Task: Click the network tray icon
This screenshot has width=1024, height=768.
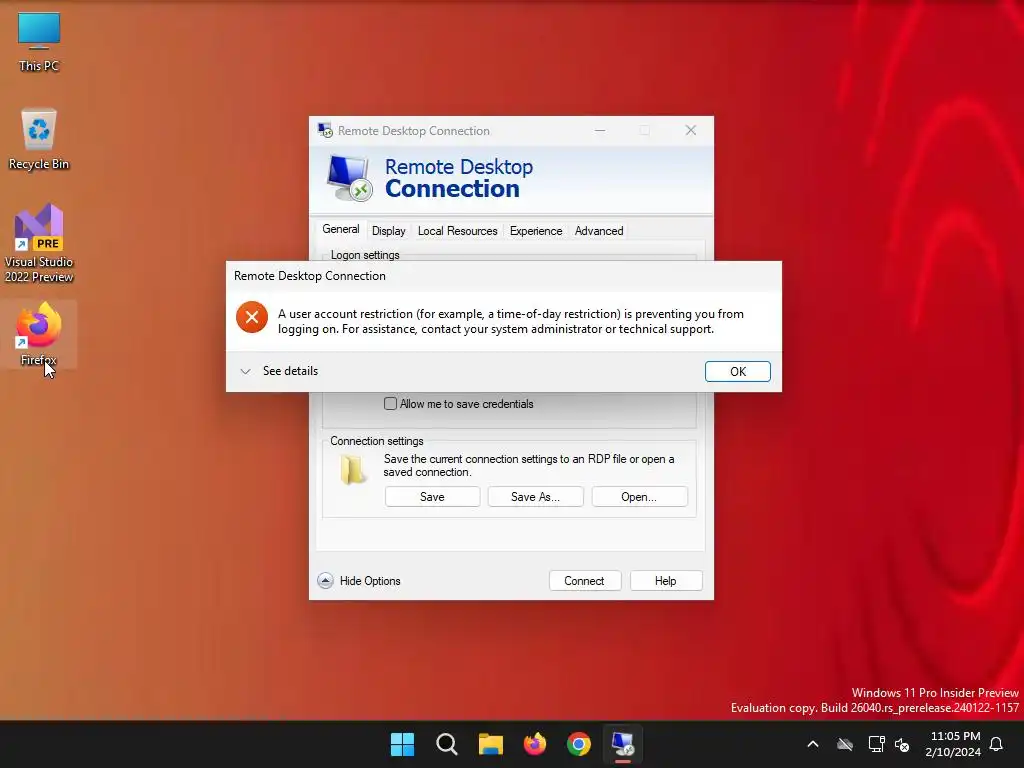Action: 876,744
